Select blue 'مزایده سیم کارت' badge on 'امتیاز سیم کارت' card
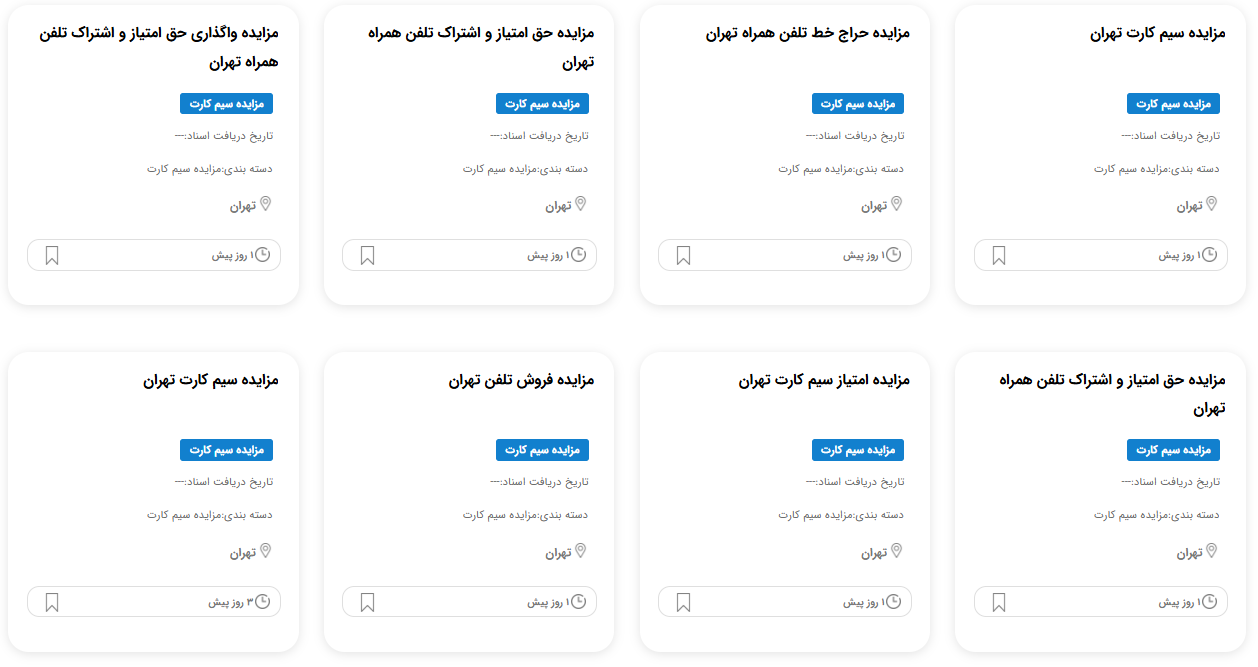 pos(858,450)
